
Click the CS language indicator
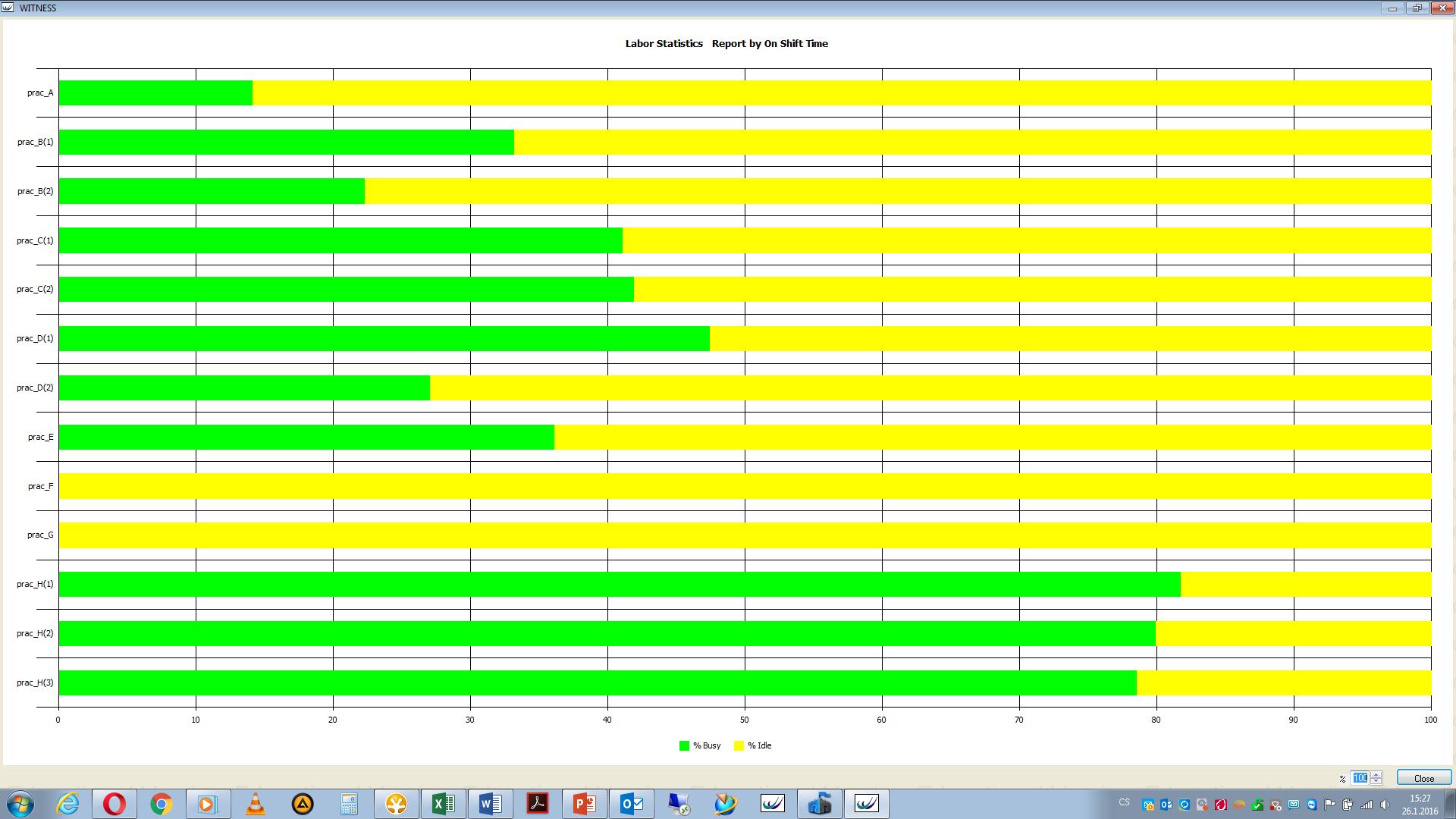1125,802
